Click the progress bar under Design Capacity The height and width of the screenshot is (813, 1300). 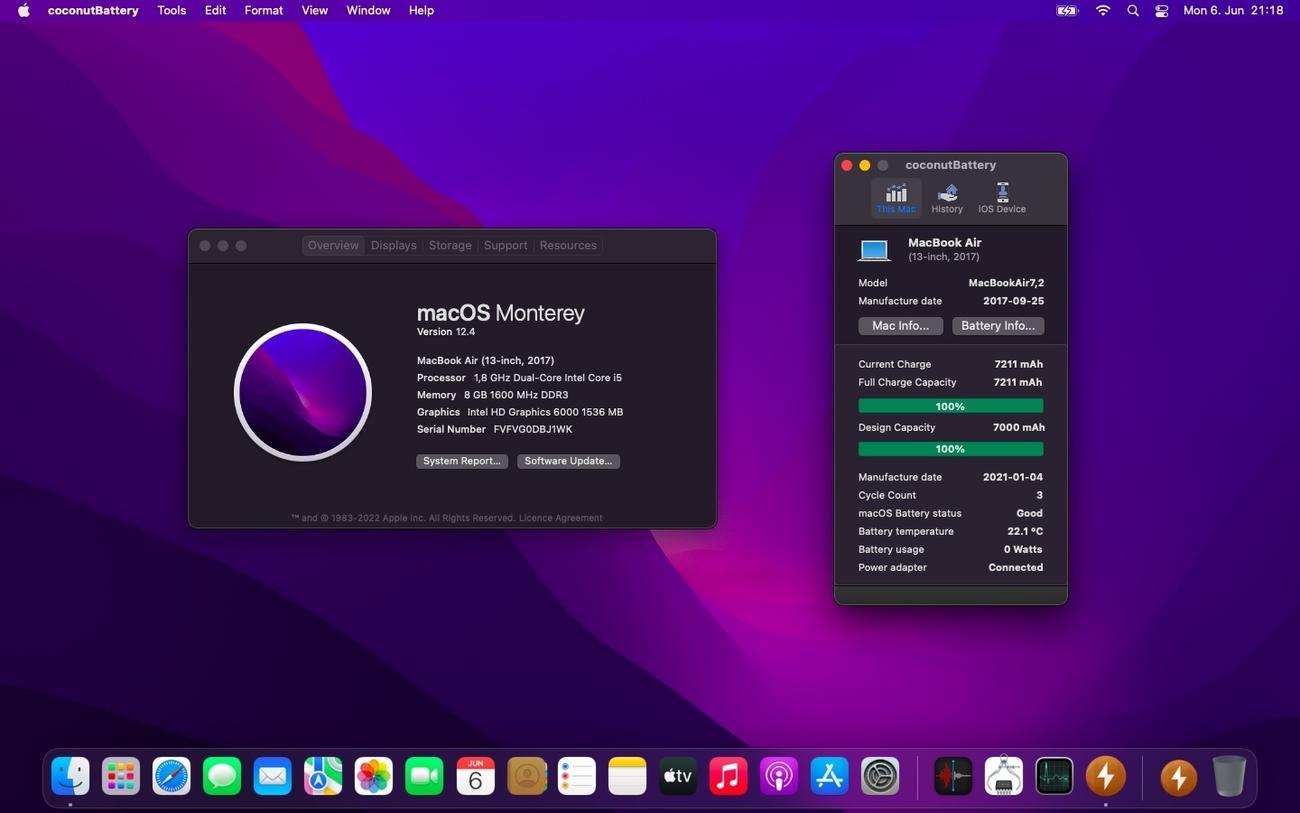tap(950, 449)
